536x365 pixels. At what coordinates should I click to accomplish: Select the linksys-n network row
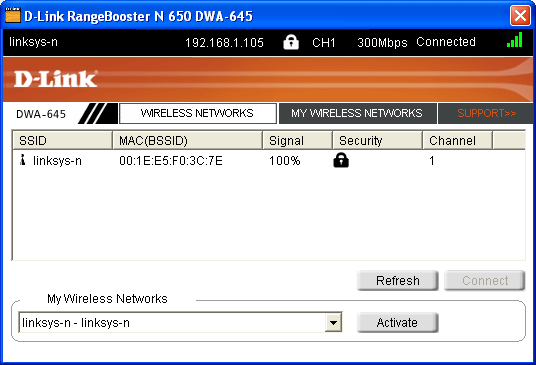point(269,160)
